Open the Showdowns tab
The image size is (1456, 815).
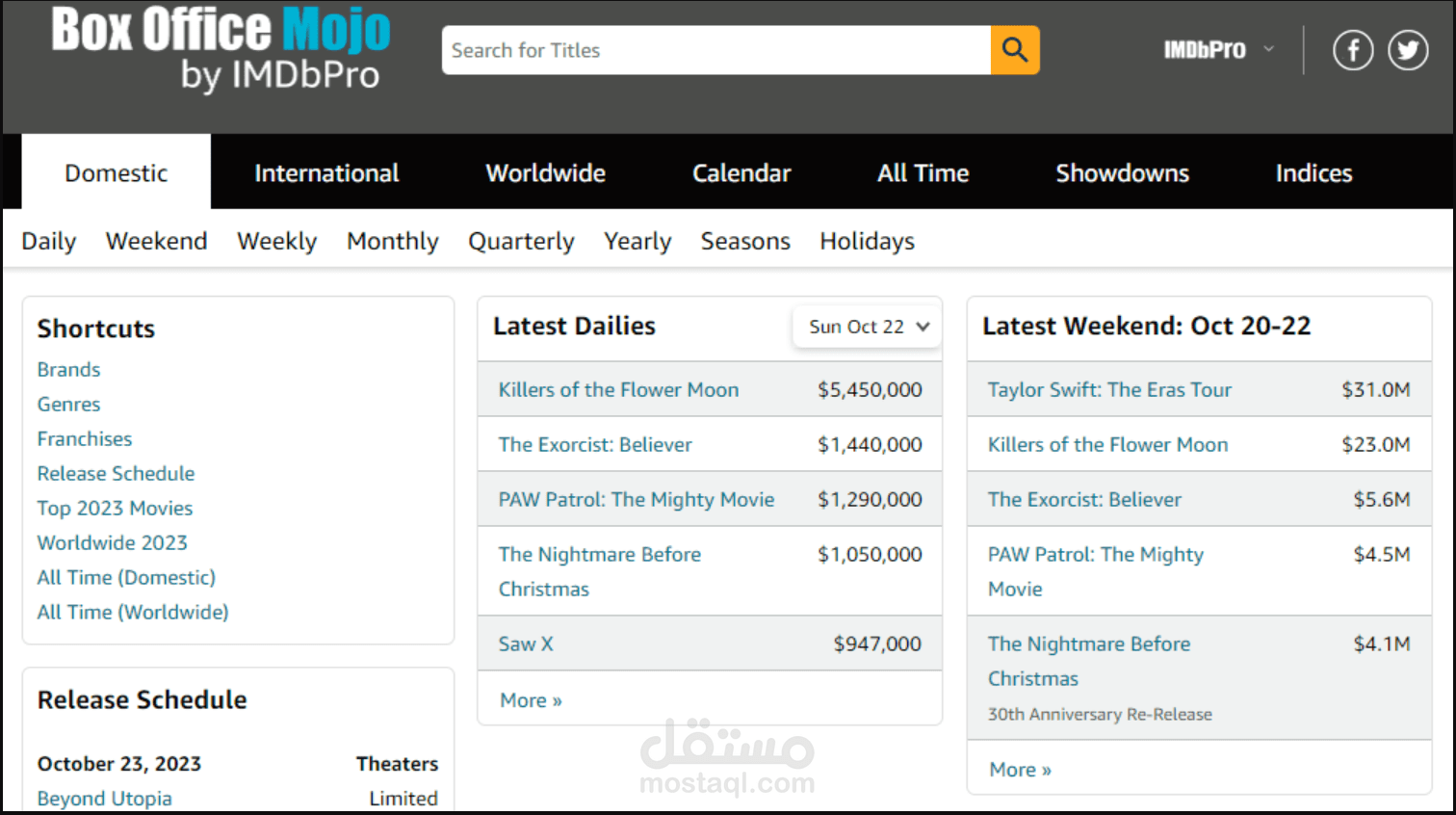coord(1122,172)
